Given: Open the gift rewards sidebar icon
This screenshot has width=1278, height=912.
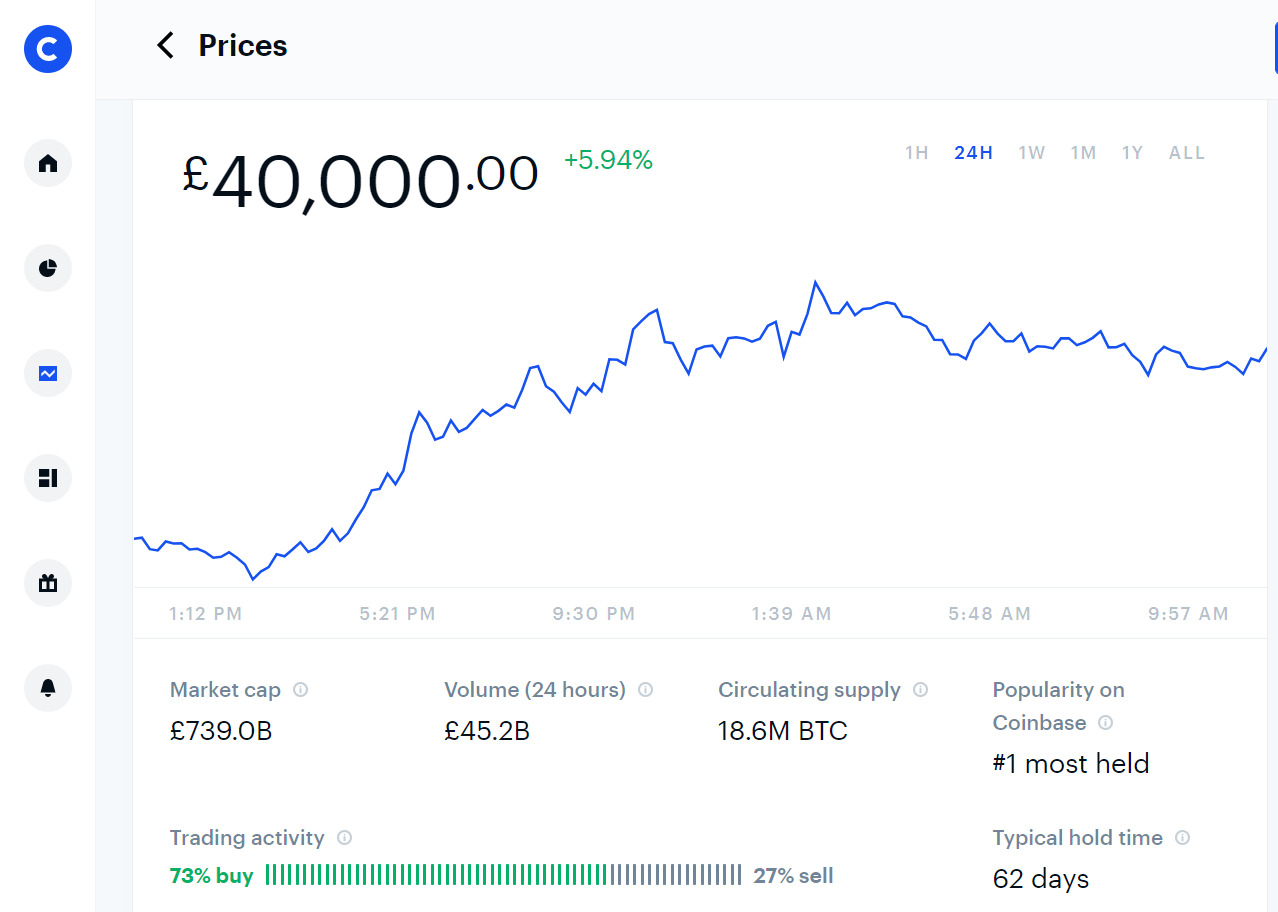Looking at the screenshot, I should 48,583.
